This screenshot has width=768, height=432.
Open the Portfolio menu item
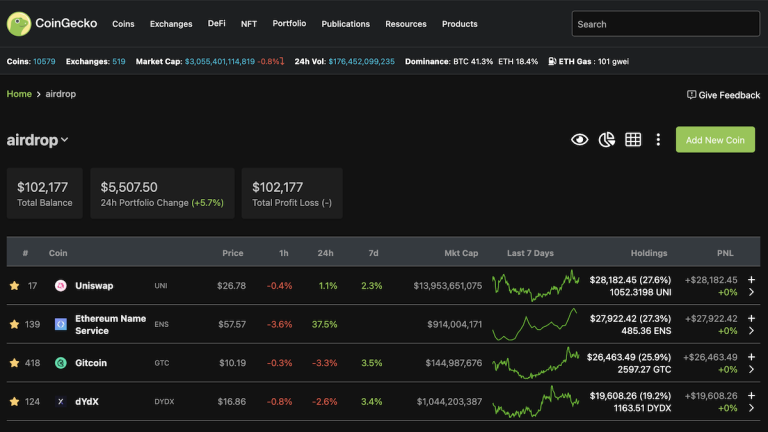click(x=289, y=24)
